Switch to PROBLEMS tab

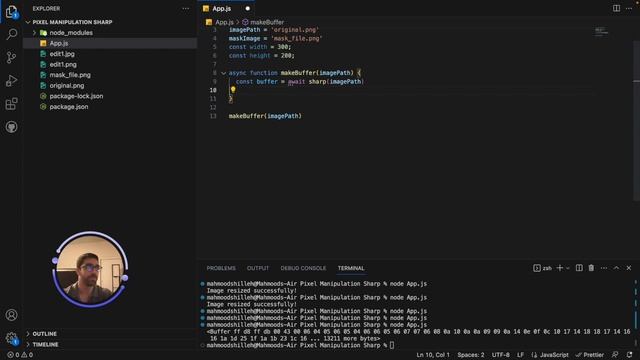click(221, 268)
